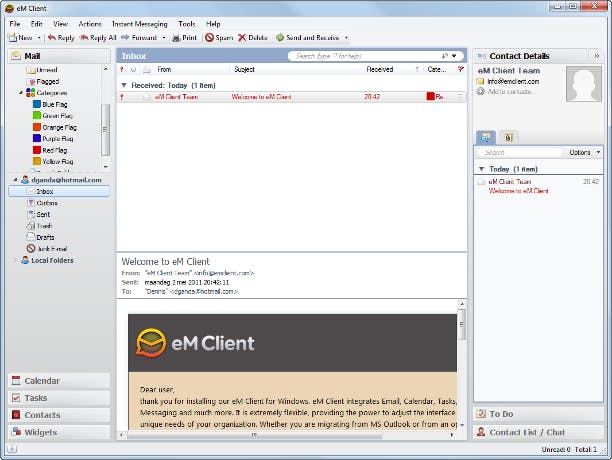Open the Tools menu
This screenshot has width=612, height=460.
click(x=187, y=24)
